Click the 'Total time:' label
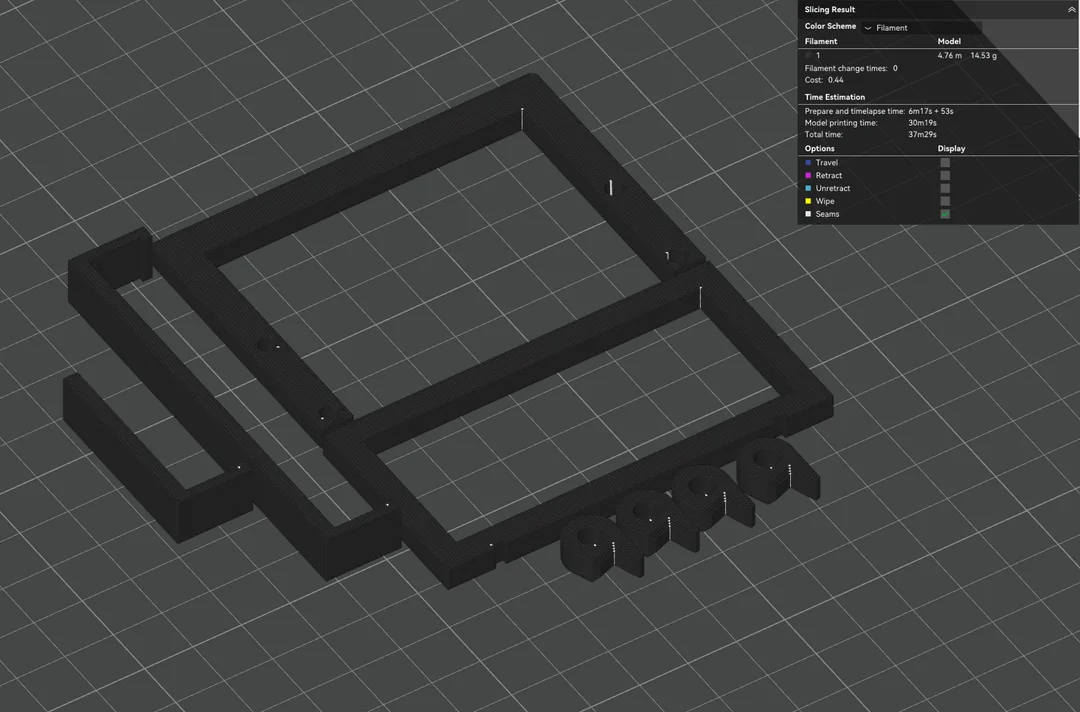 823,134
